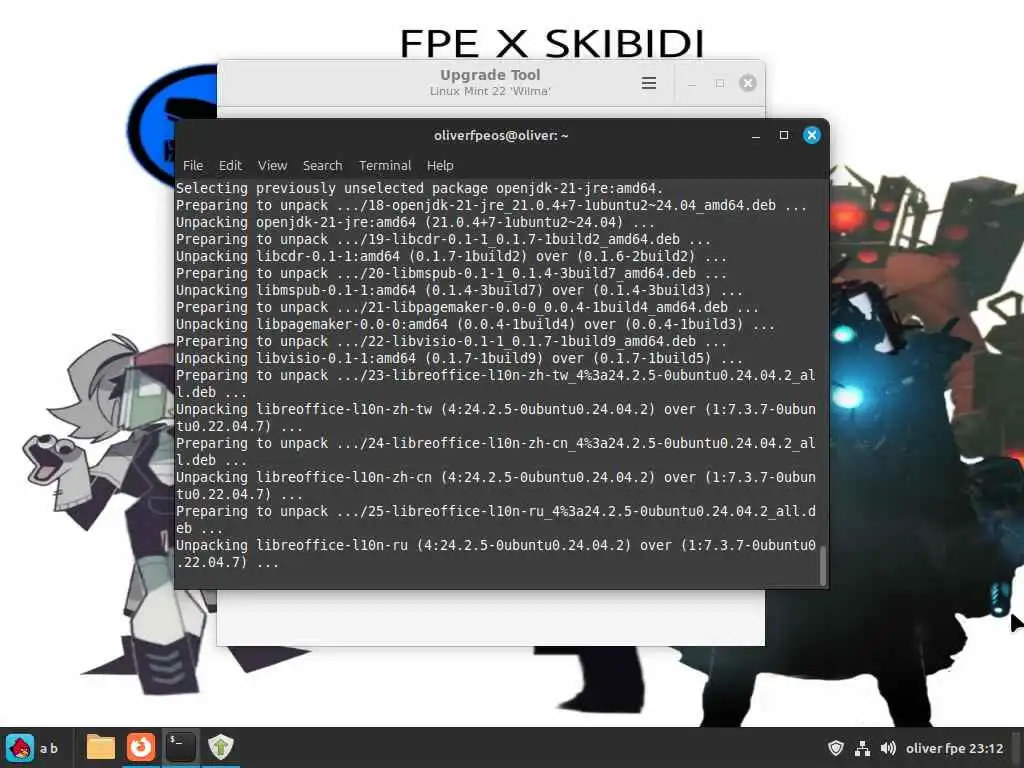
Task: Open the Files folder launcher in panel
Action: (101, 748)
